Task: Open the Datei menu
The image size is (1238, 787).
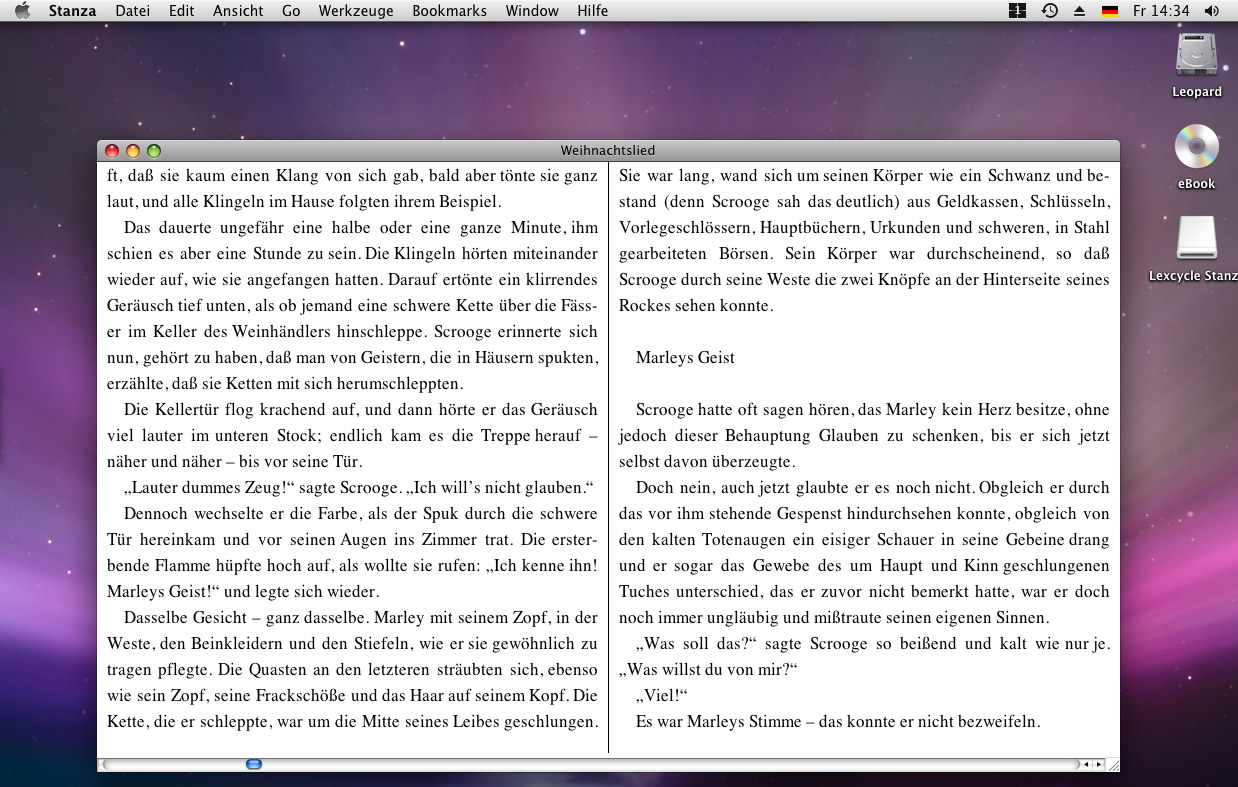Action: (x=133, y=11)
